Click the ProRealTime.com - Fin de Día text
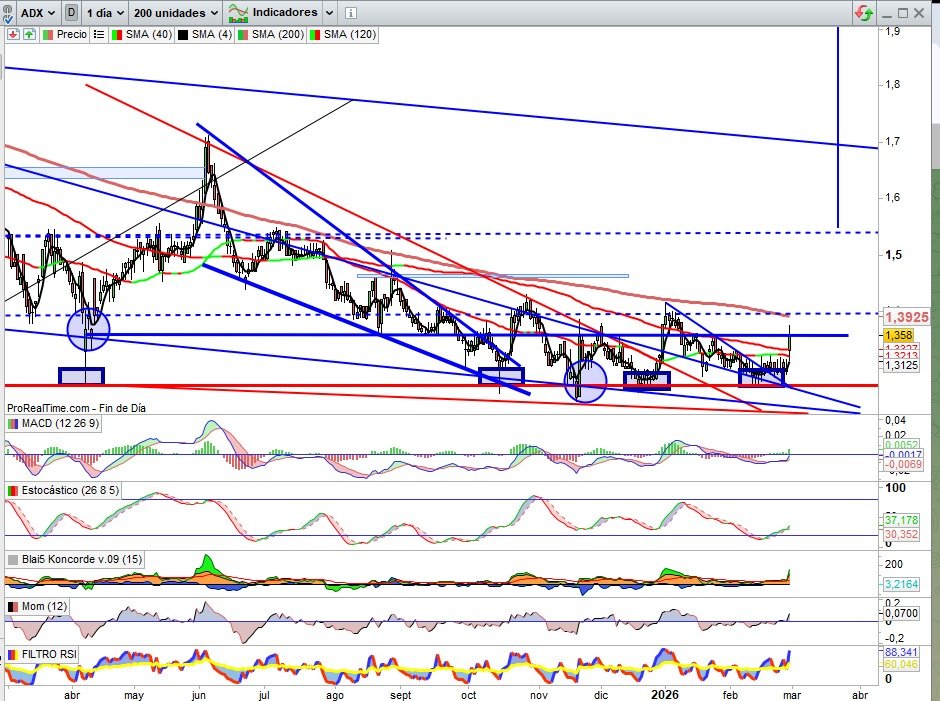Image resolution: width=940 pixels, height=701 pixels. (x=76, y=408)
